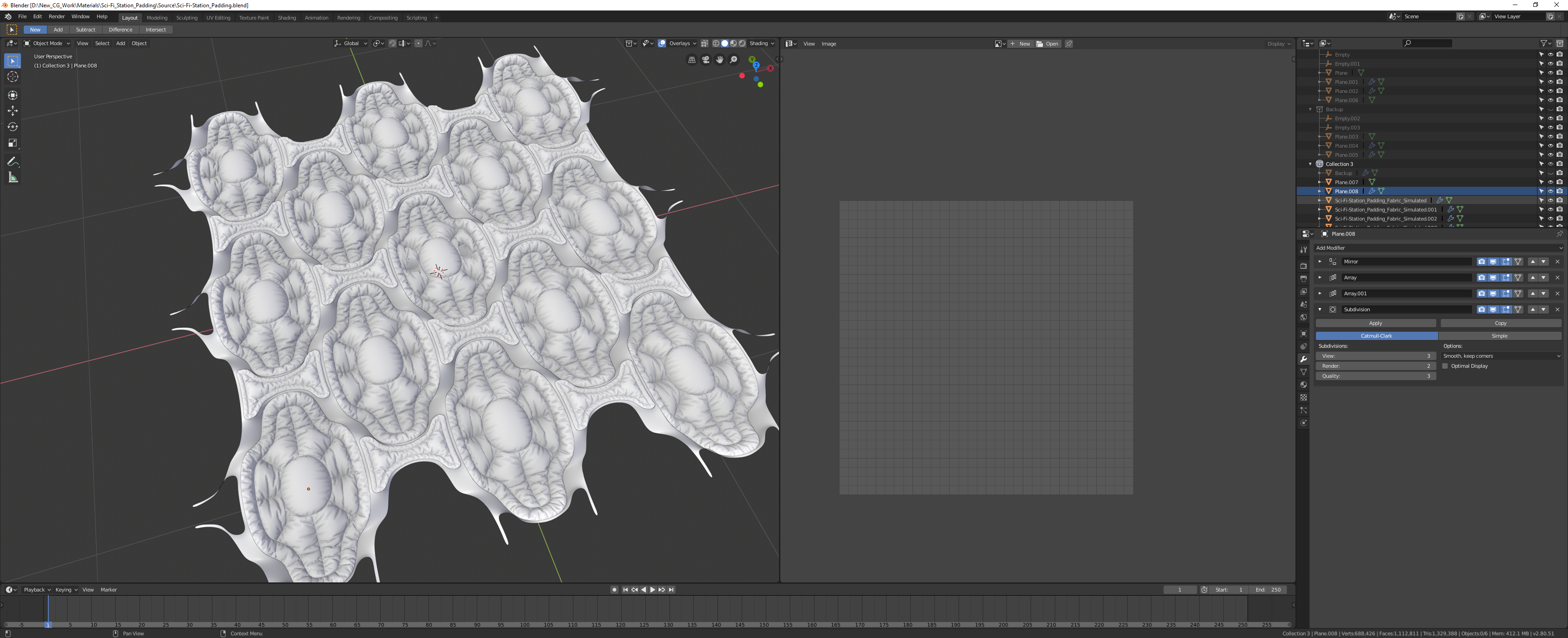Select the Rotate tool in viewport toolbar
Viewport: 1568px width, 638px height.
(x=12, y=127)
